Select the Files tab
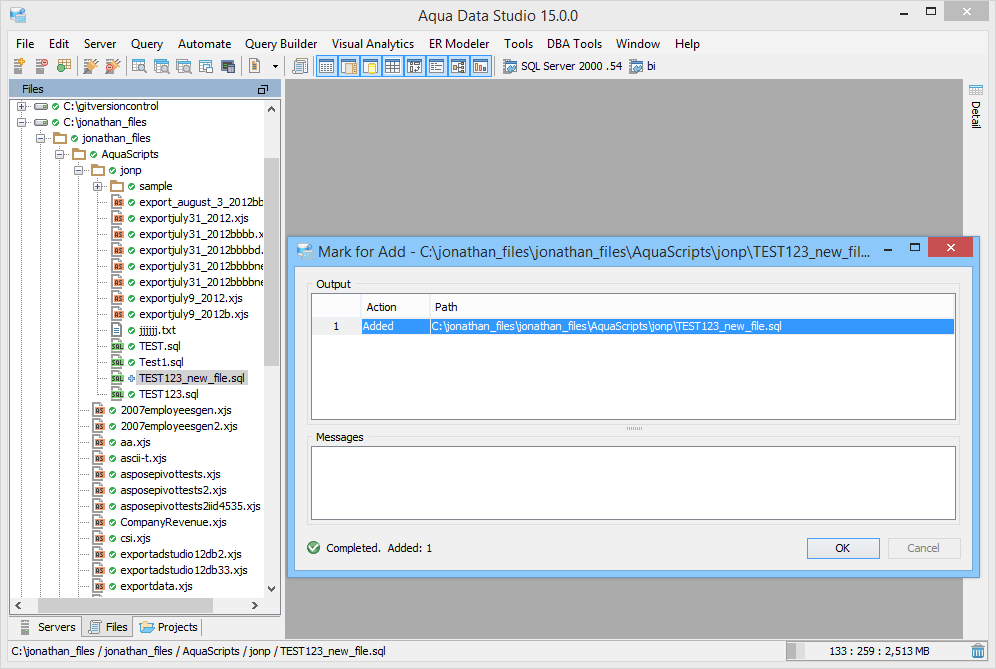This screenshot has width=996, height=669. click(108, 627)
